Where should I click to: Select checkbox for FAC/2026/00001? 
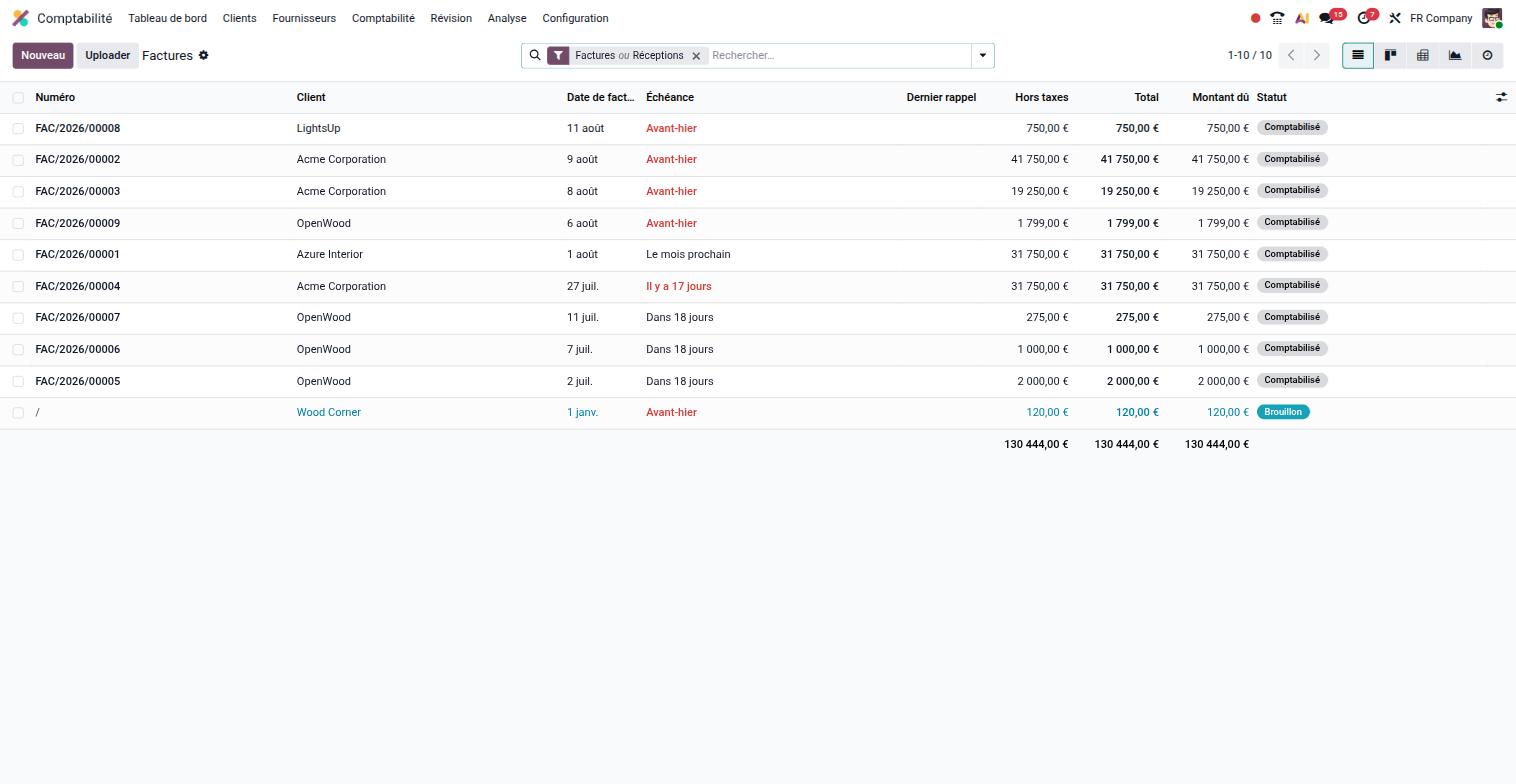tap(18, 254)
